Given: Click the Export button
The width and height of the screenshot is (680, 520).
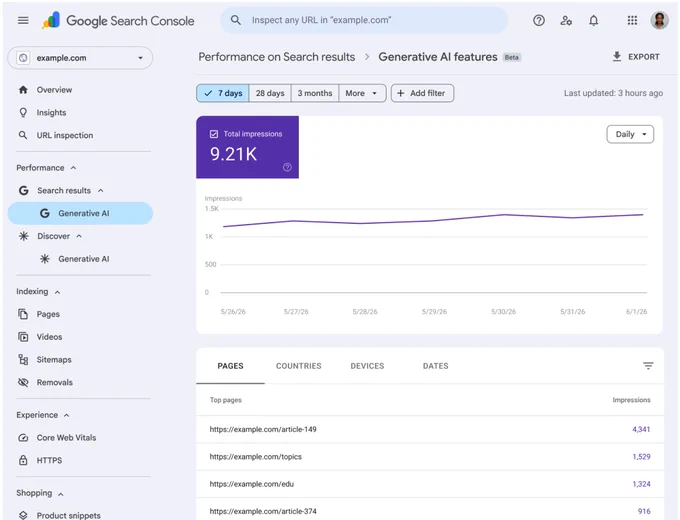Looking at the screenshot, I should pyautogui.click(x=636, y=57).
